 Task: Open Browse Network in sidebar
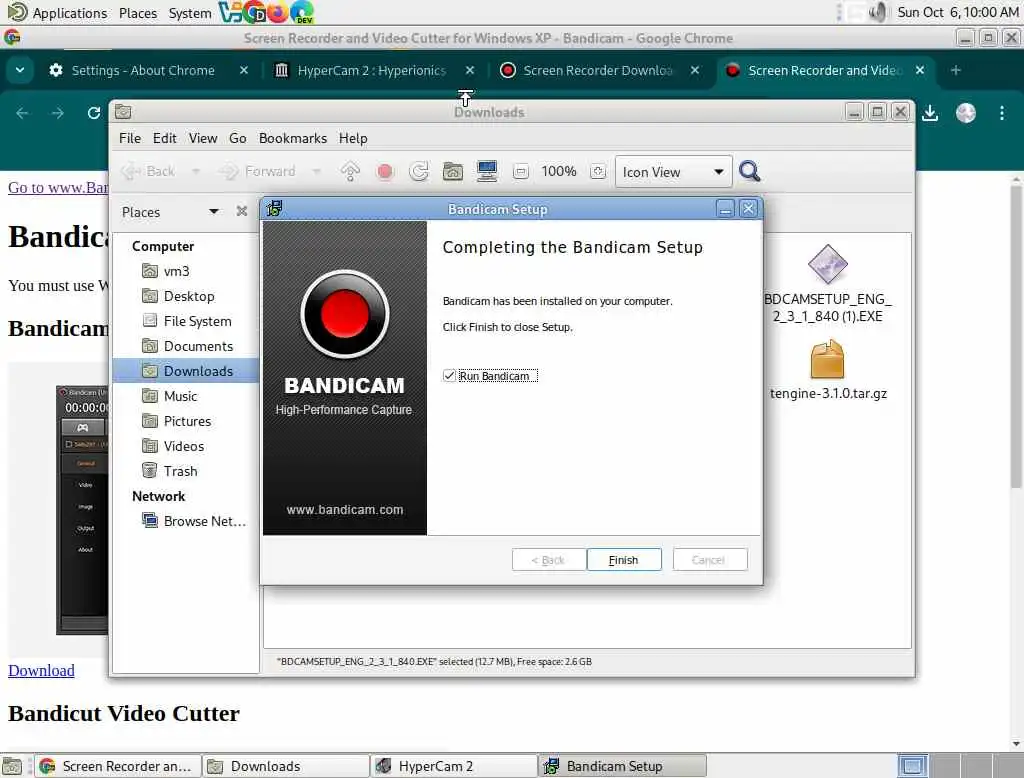tap(185, 521)
